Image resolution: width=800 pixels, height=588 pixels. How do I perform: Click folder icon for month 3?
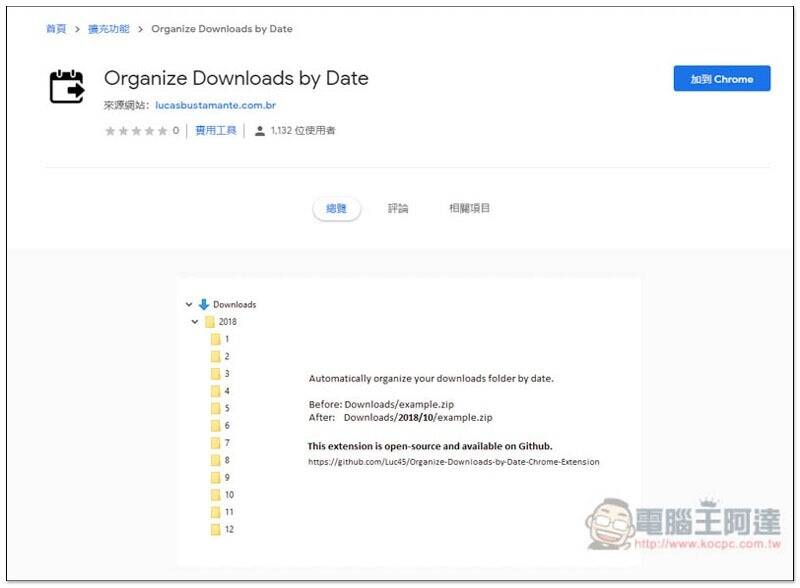[x=216, y=374]
